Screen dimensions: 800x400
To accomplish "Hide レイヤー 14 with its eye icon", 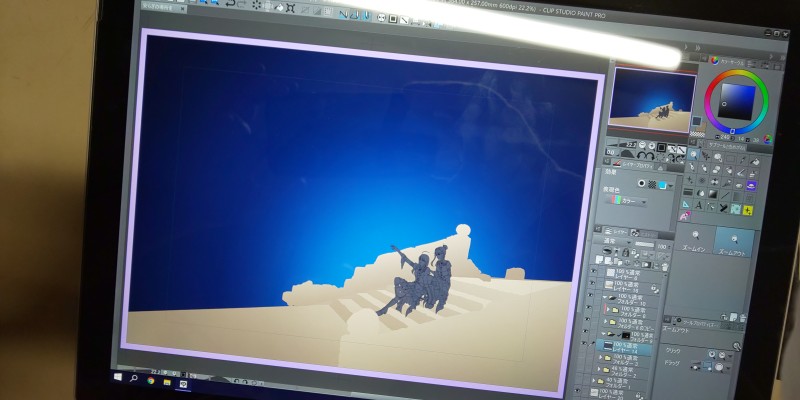I will pyautogui.click(x=583, y=343).
